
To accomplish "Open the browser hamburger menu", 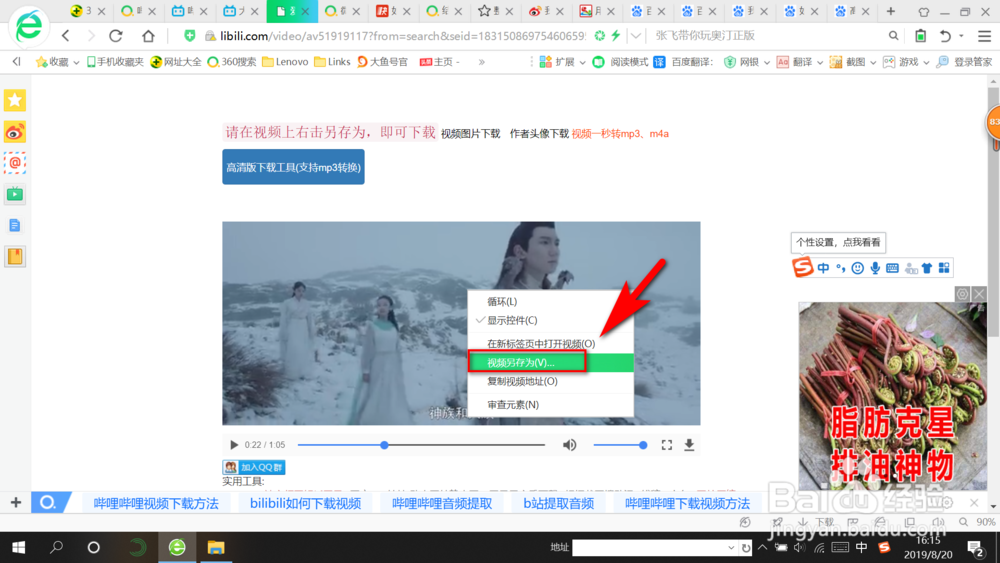I will tap(985, 36).
